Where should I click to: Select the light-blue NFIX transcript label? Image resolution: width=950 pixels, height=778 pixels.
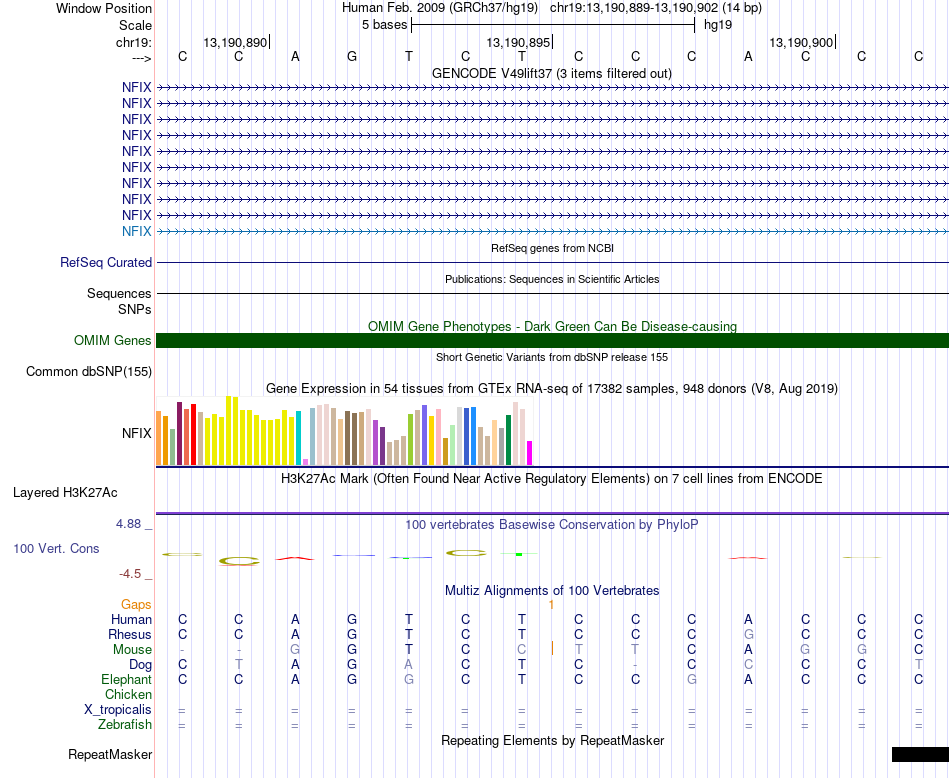pyautogui.click(x=136, y=231)
